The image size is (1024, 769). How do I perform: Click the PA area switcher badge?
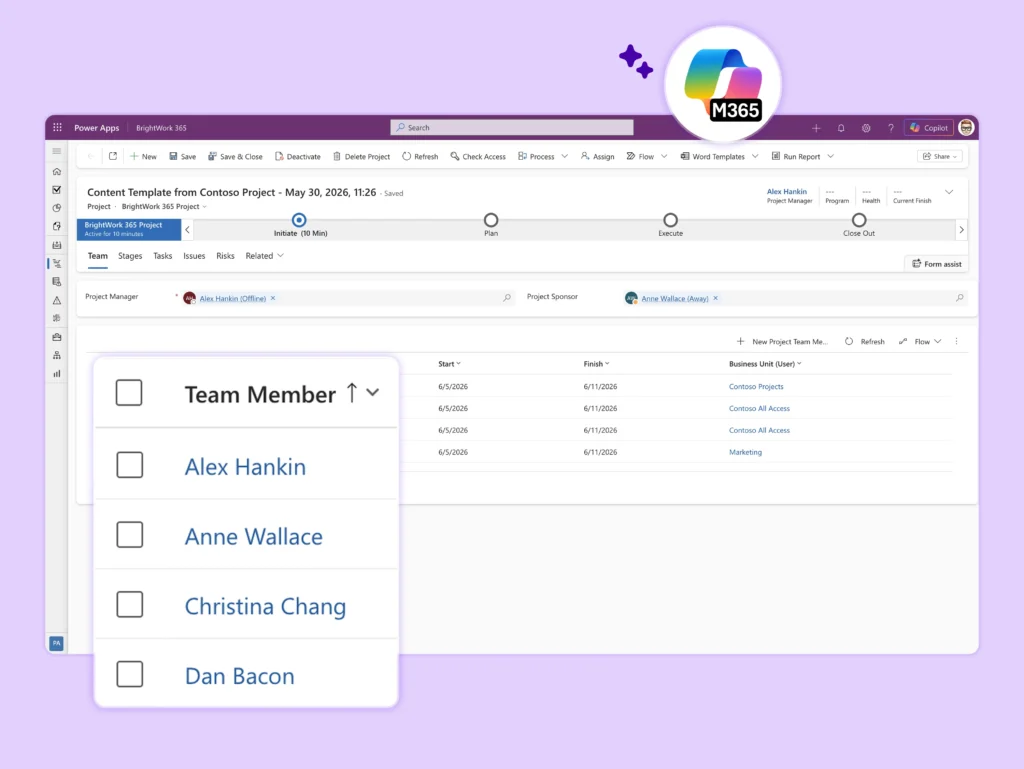(x=57, y=643)
